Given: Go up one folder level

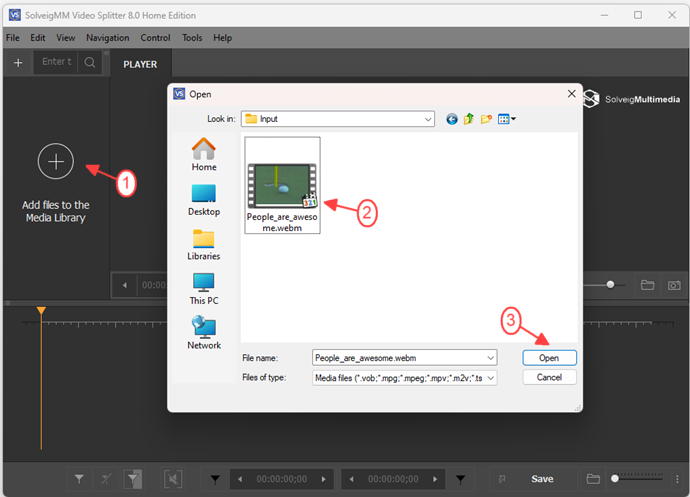Looking at the screenshot, I should pyautogui.click(x=469, y=119).
